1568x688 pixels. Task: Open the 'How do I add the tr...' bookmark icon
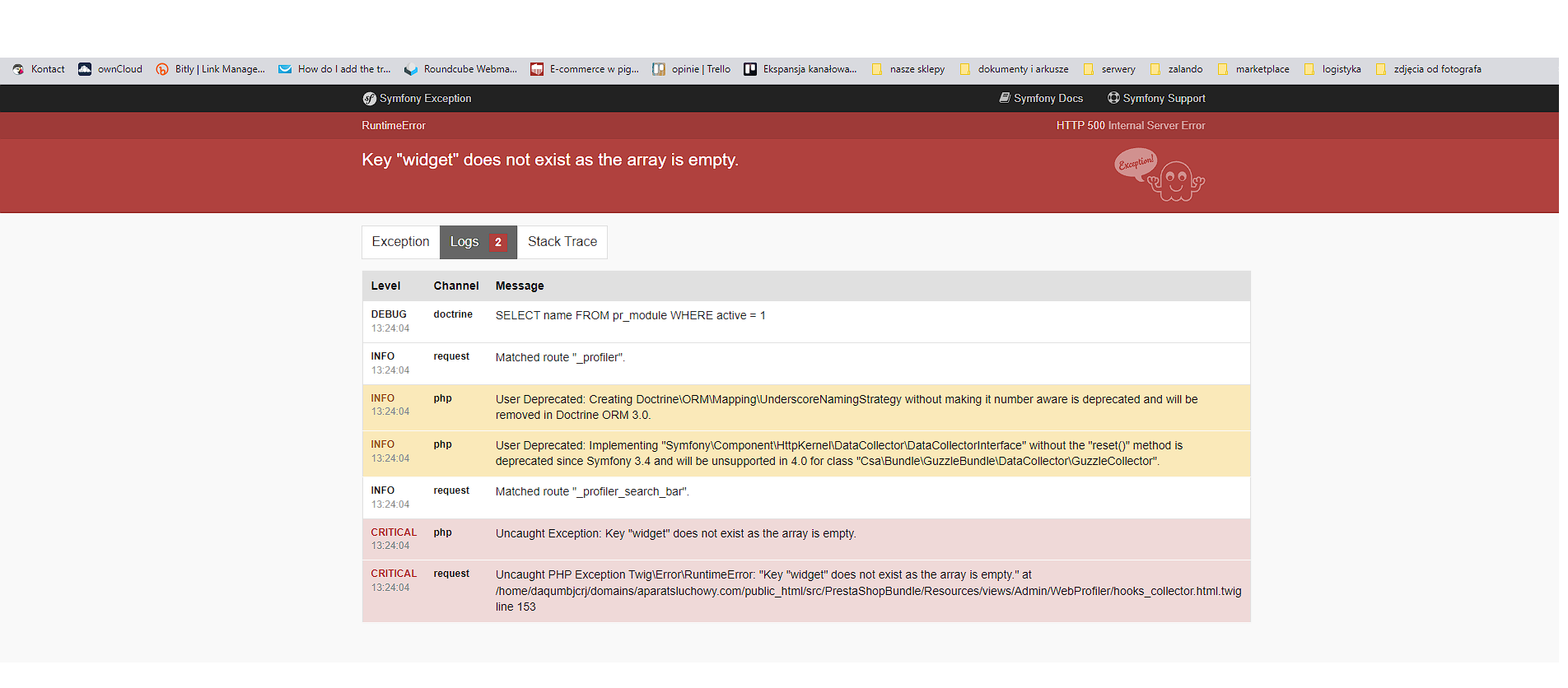coord(285,69)
